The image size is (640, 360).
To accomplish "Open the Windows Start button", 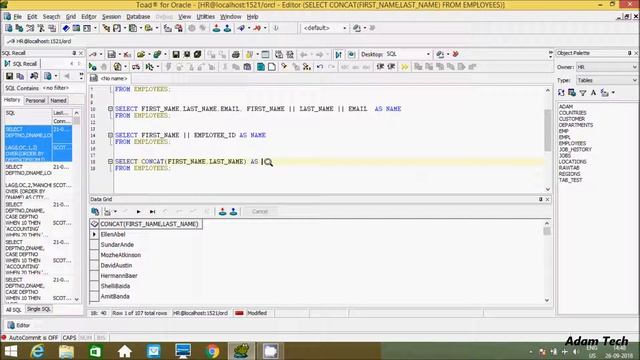I will [10, 351].
